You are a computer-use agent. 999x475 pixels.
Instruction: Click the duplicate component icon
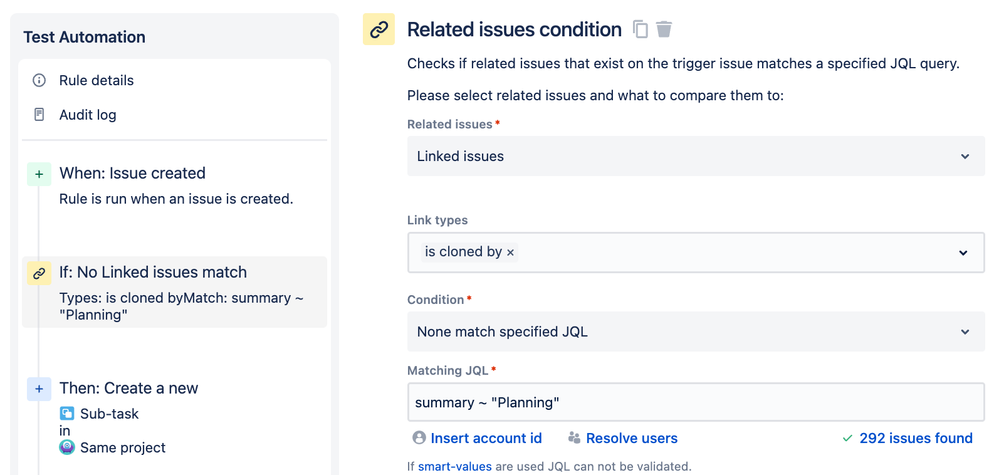click(640, 30)
